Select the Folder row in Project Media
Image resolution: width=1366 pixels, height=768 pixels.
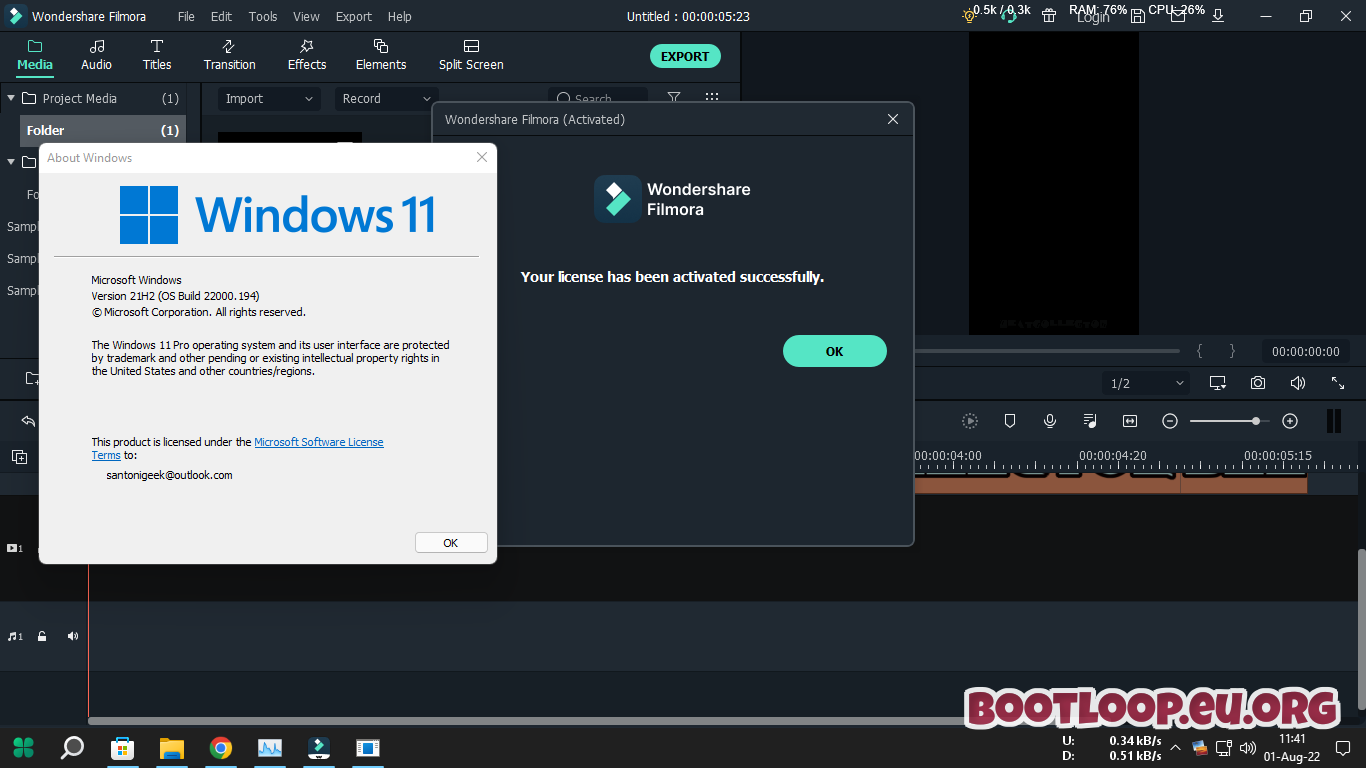coord(103,130)
